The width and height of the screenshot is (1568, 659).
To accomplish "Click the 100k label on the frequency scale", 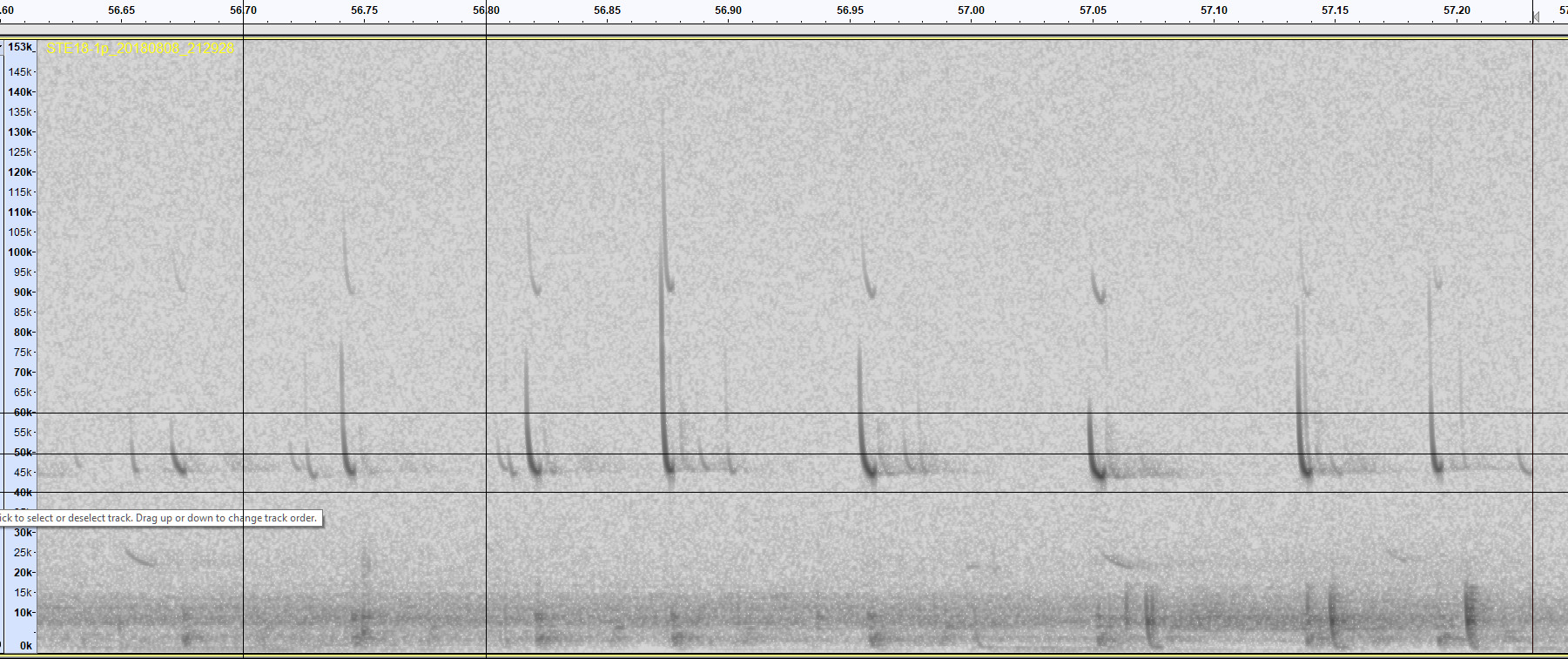I will [20, 252].
